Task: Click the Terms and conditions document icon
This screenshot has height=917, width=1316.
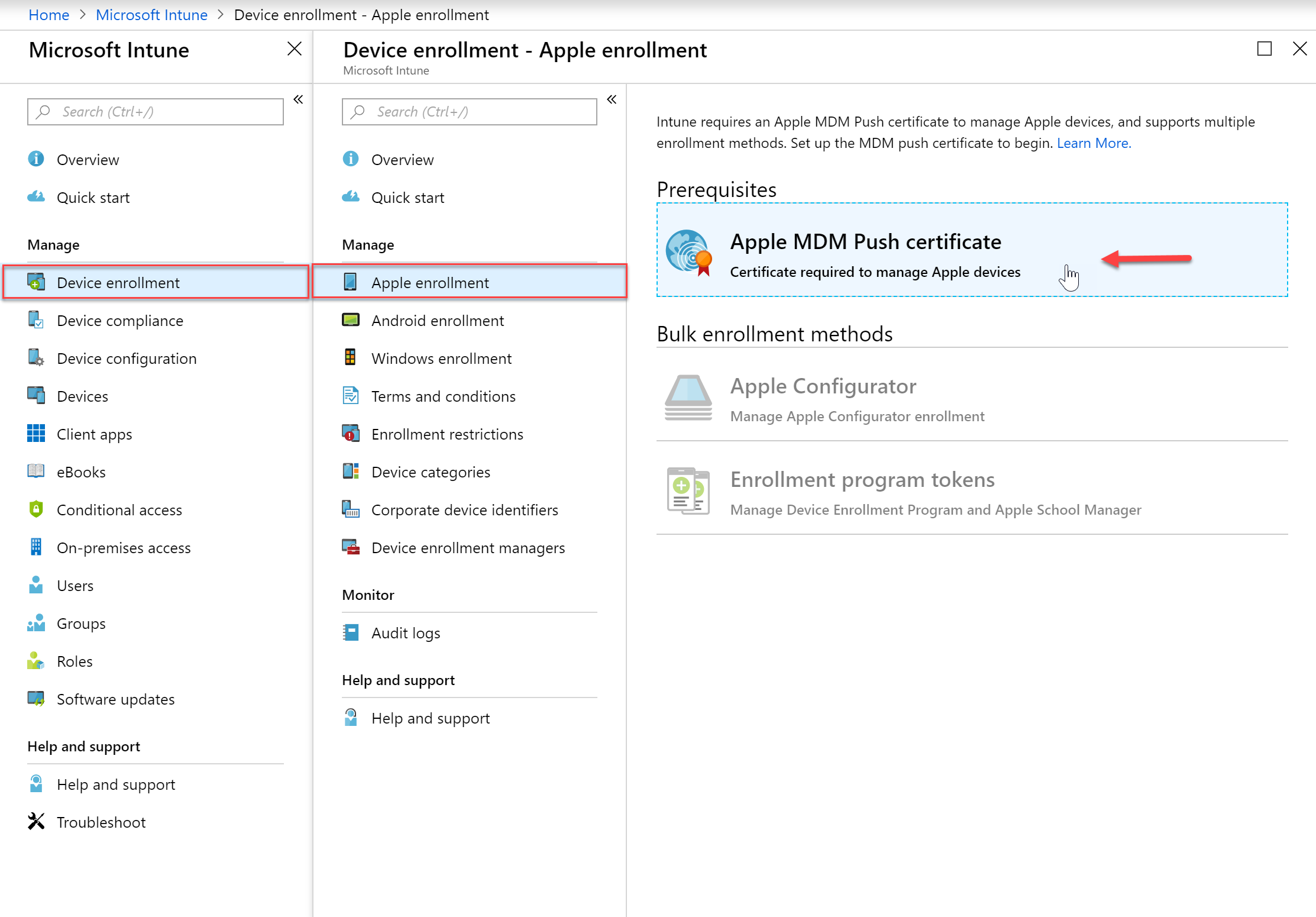Action: 351,396
